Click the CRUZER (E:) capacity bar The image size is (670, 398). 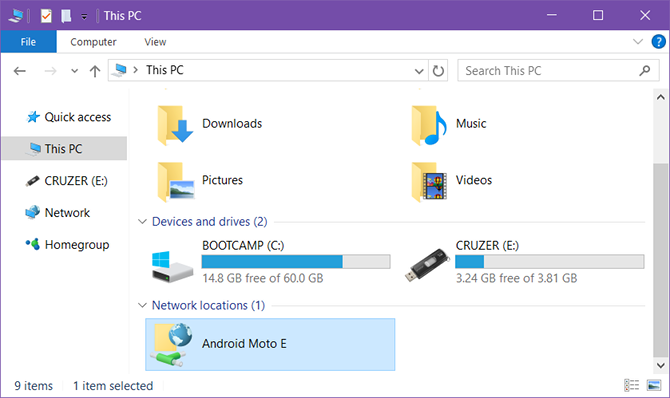tap(550, 262)
